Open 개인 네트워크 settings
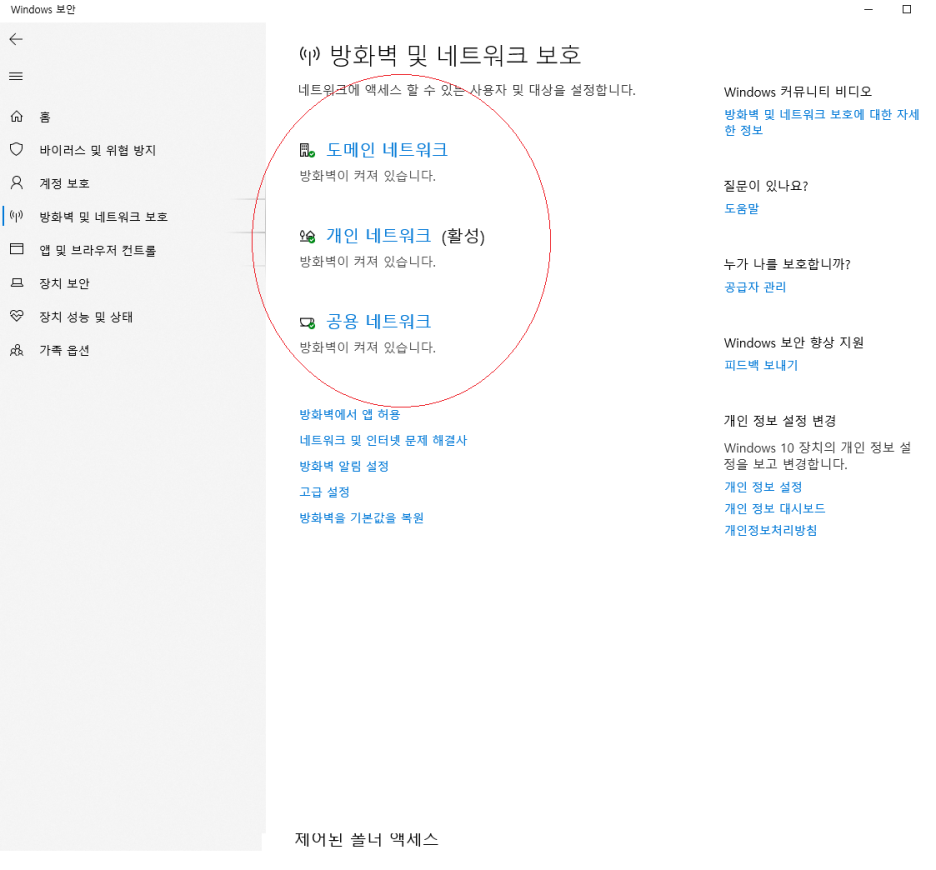 378,236
